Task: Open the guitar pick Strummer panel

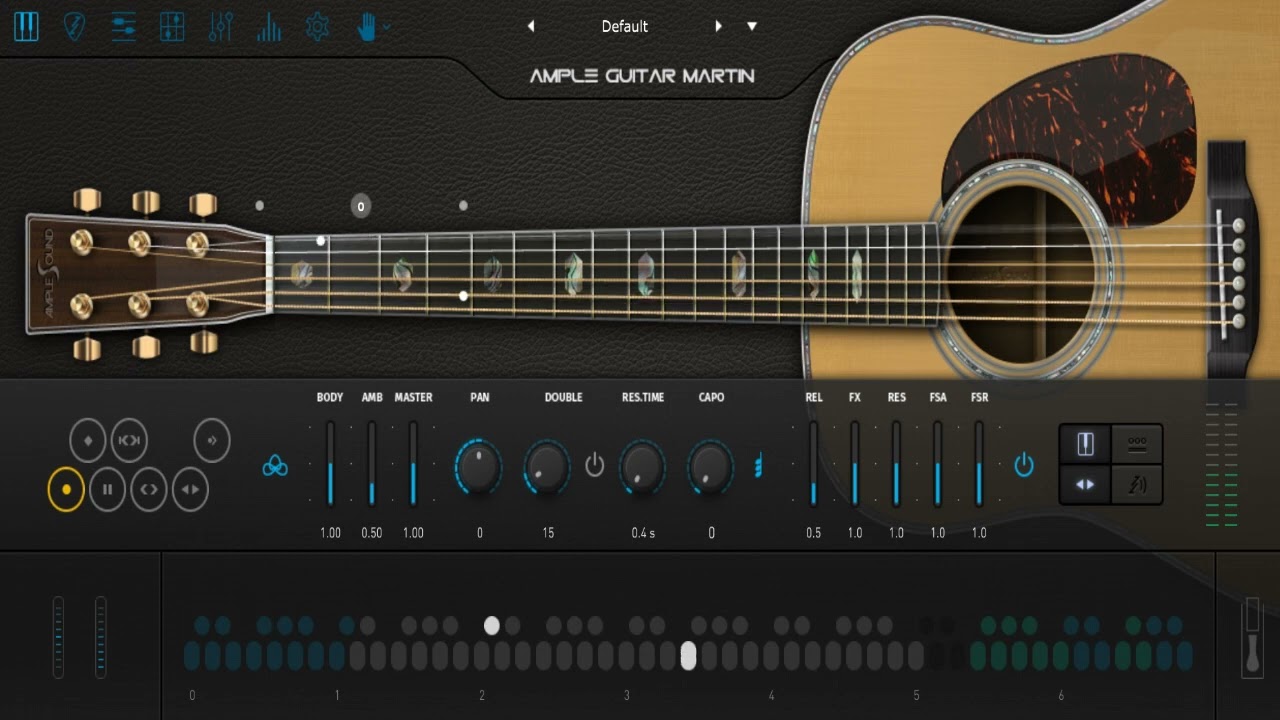Action: pos(75,27)
